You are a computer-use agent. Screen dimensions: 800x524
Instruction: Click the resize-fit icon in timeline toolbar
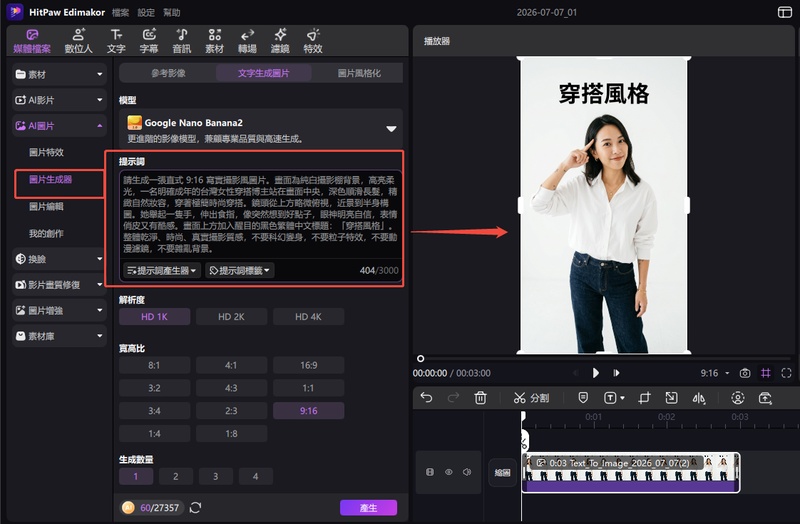(671, 398)
